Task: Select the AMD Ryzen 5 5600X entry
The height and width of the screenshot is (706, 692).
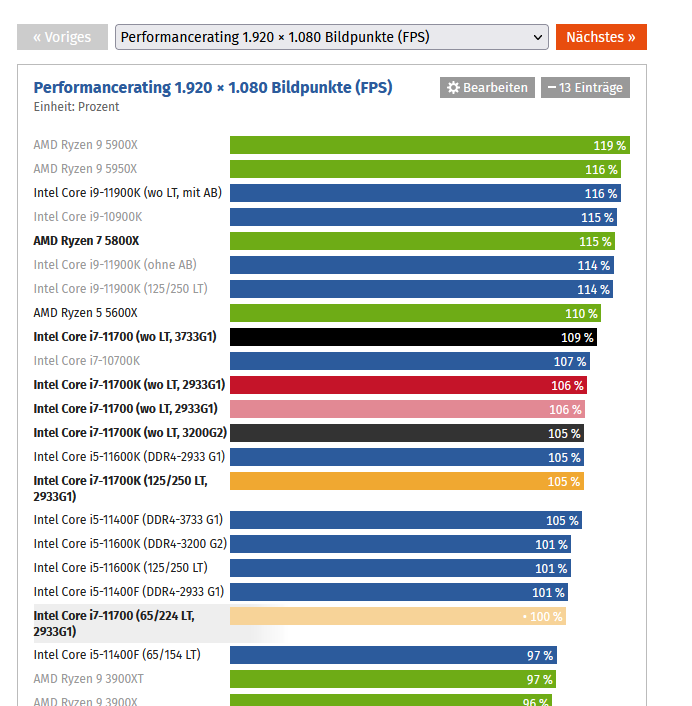Action: tap(86, 313)
